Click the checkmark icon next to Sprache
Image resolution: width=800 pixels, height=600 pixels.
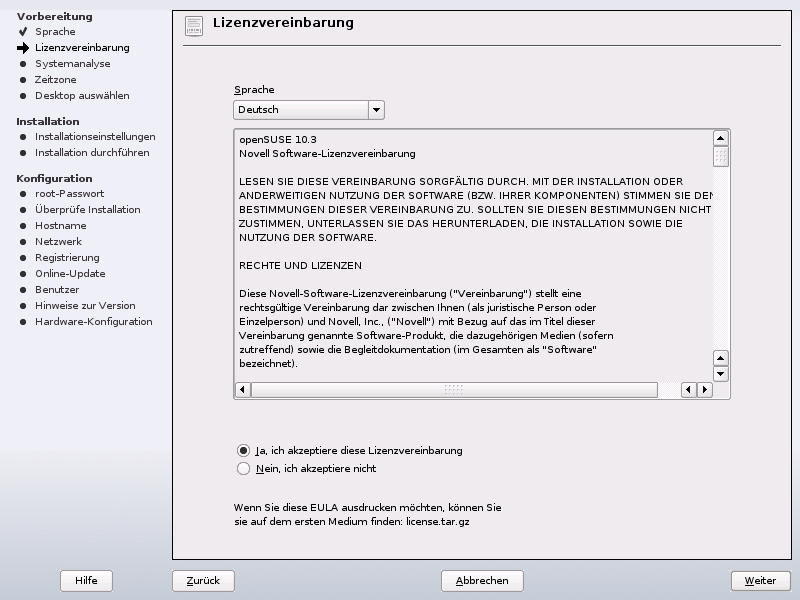click(23, 32)
